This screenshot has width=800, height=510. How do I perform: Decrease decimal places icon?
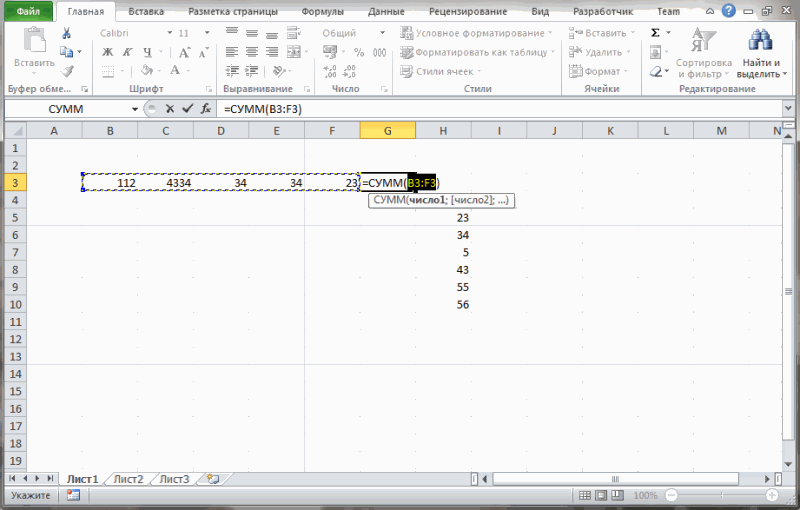[349, 71]
